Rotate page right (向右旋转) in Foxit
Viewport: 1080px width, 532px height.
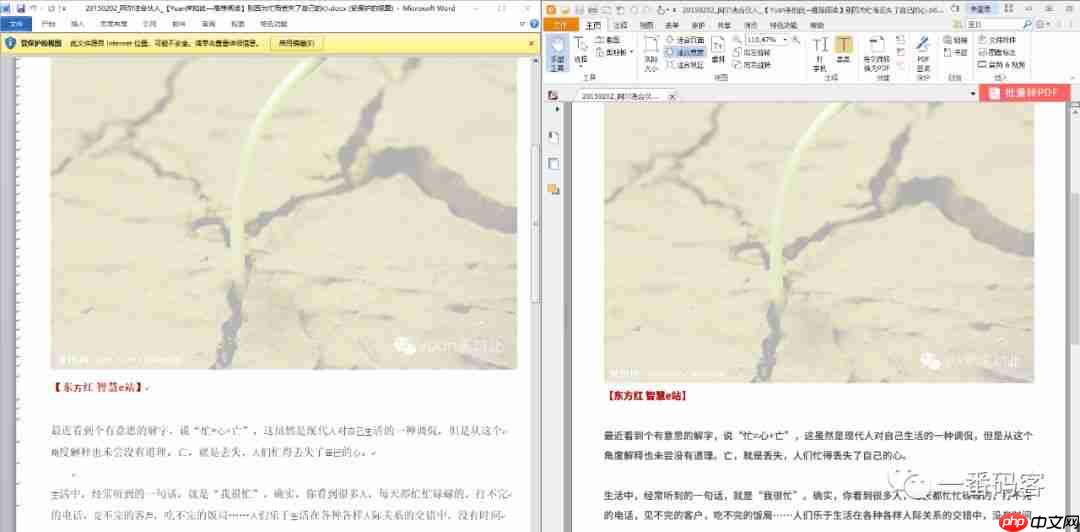click(753, 65)
